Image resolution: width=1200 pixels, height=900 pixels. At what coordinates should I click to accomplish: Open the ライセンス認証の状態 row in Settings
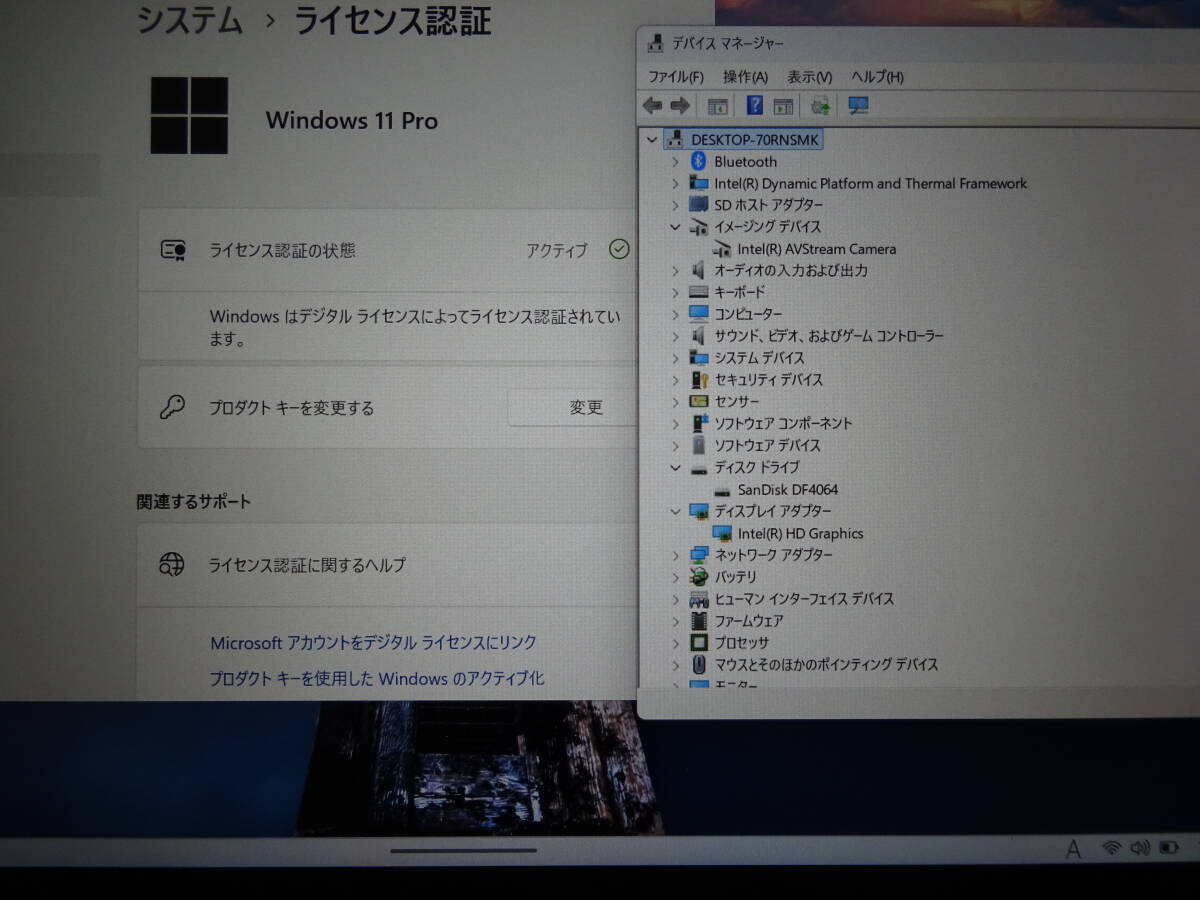[x=387, y=250]
